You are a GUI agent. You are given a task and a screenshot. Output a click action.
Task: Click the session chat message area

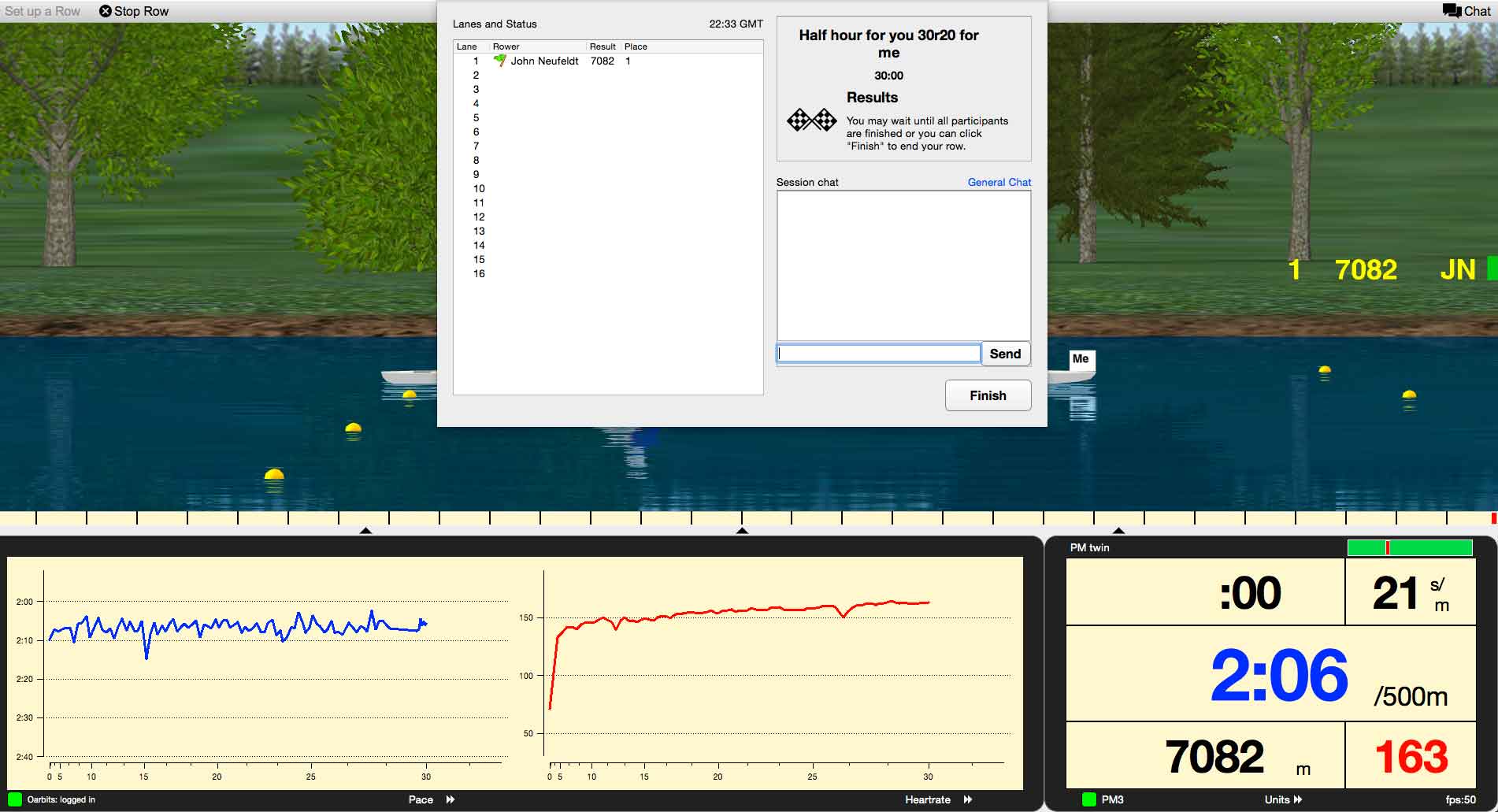click(903, 265)
